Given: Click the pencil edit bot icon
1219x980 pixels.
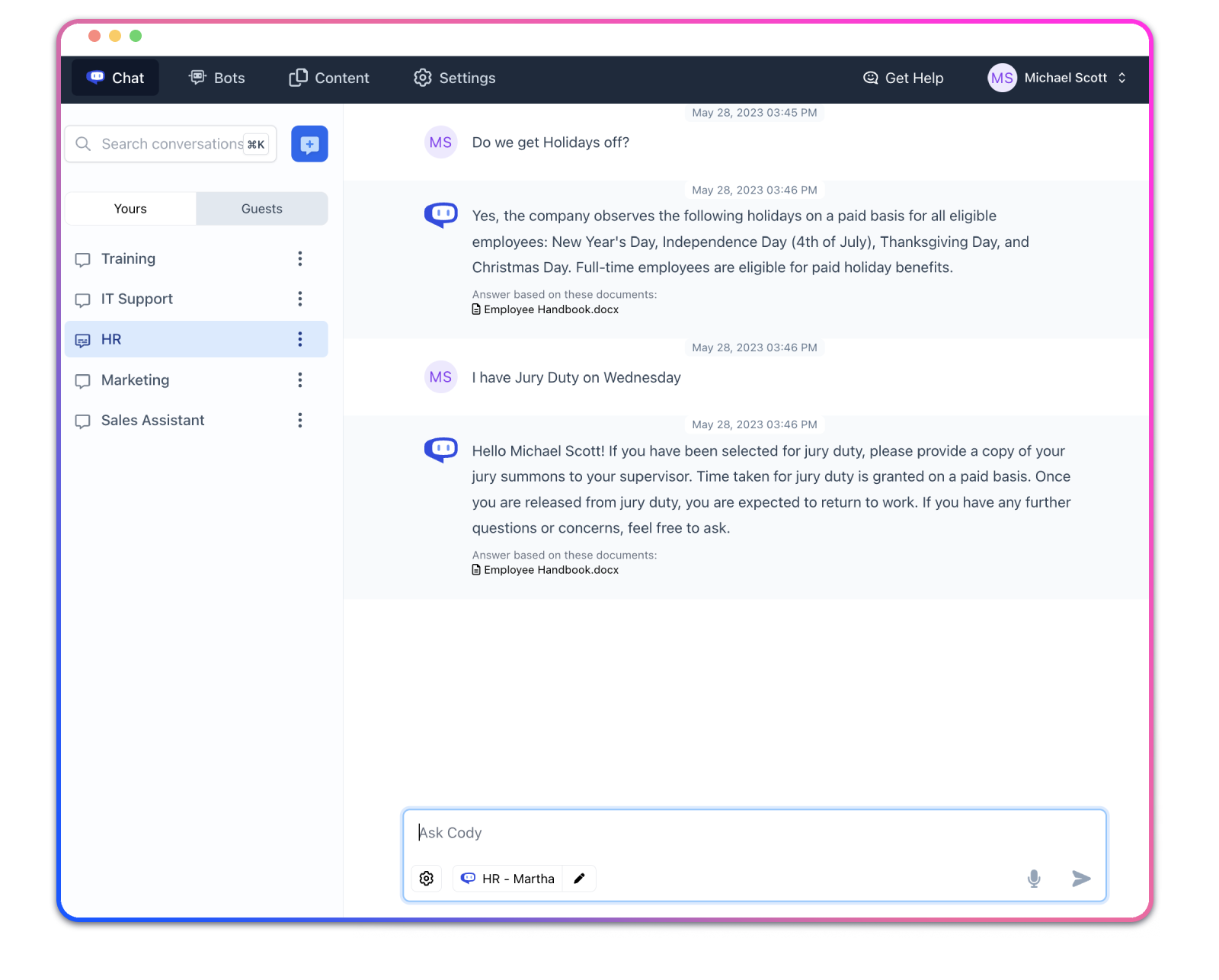Looking at the screenshot, I should point(579,879).
